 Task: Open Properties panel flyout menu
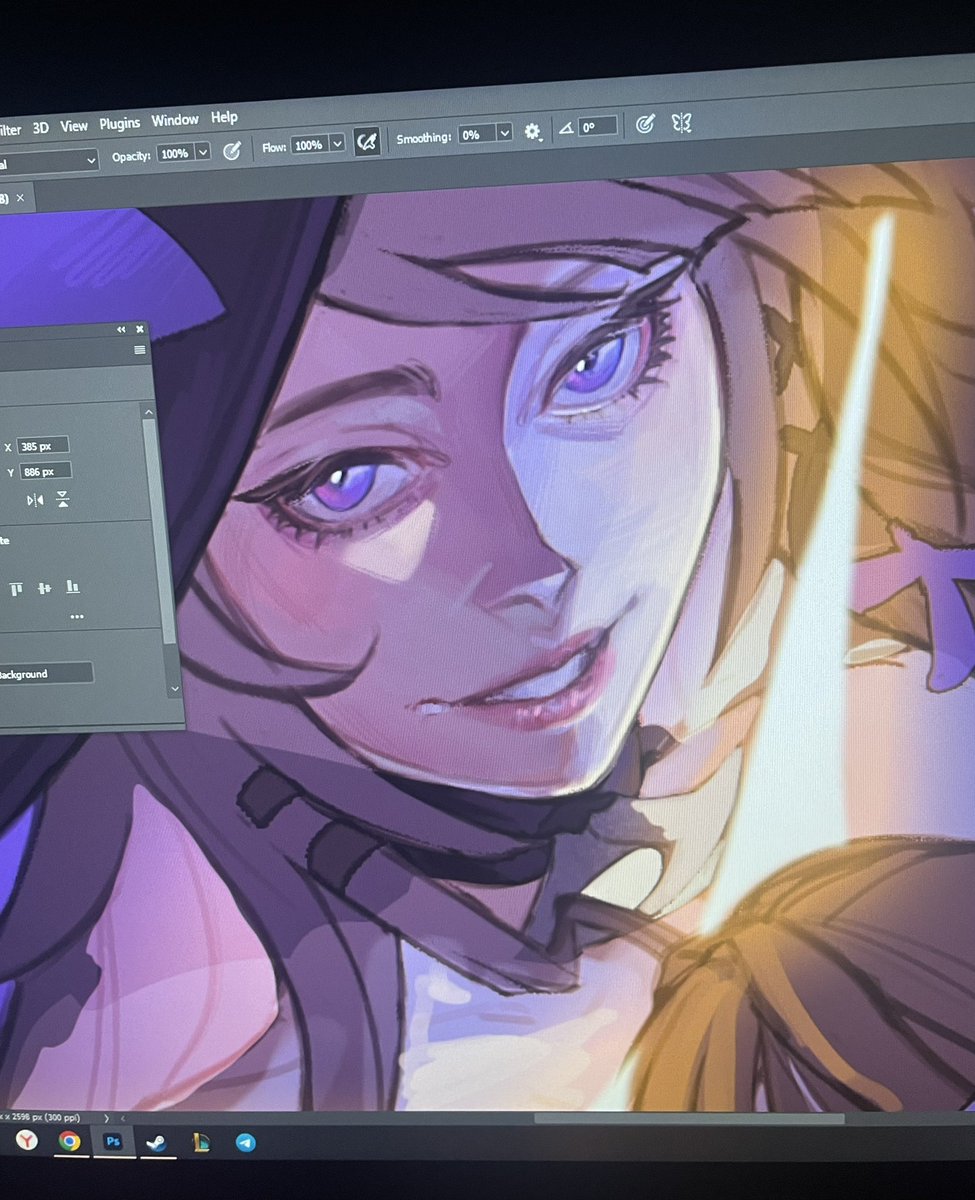140,350
